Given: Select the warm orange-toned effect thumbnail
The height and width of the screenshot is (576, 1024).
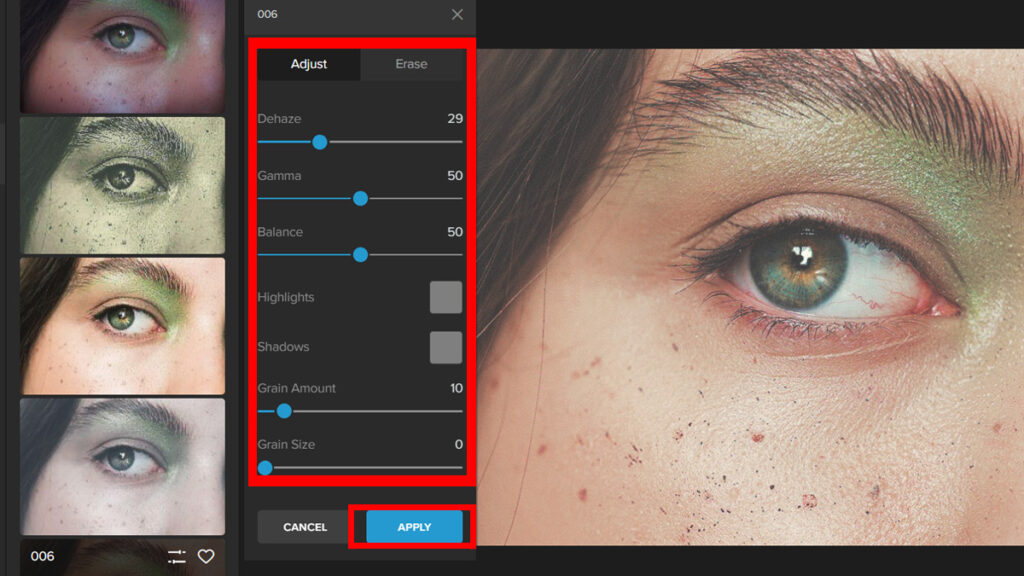Looking at the screenshot, I should (x=122, y=326).
